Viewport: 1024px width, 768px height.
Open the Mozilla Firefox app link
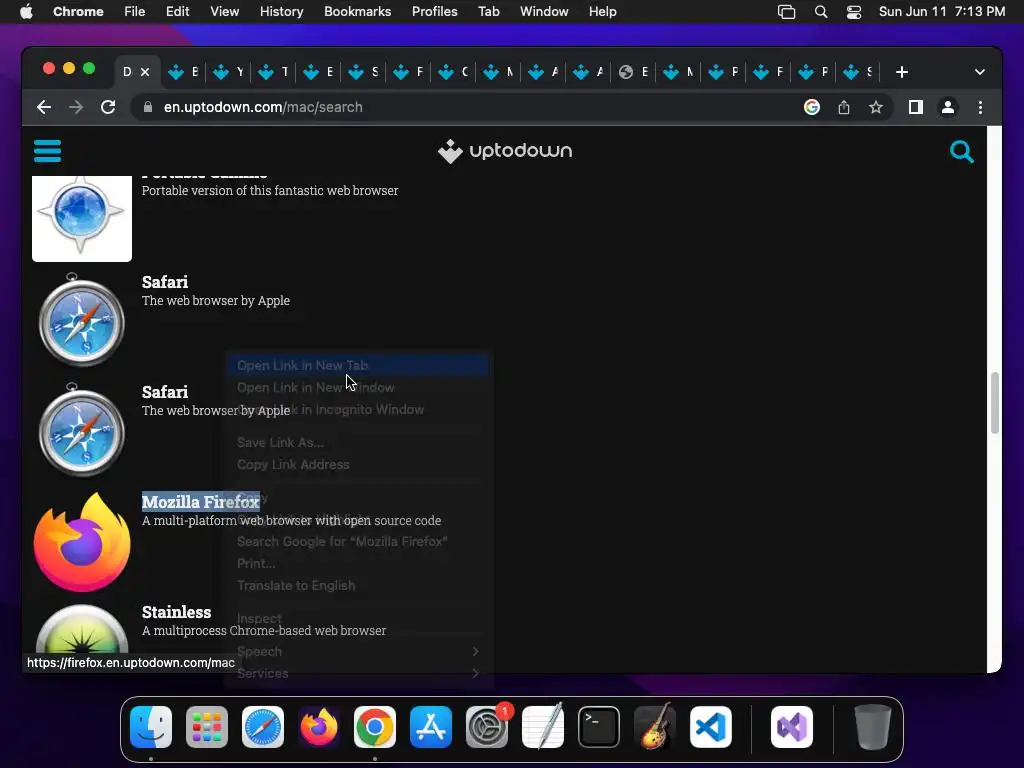tap(200, 502)
